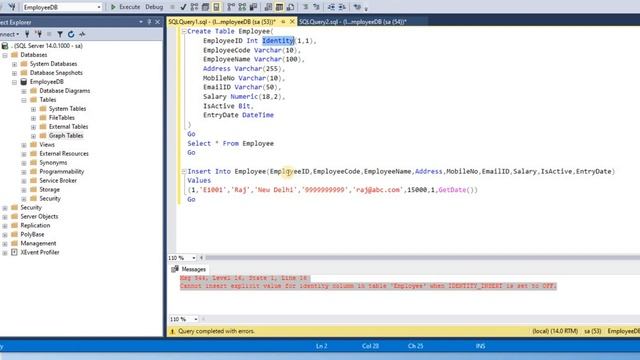
Task: Click 'Col 28' in the status bar
Action: 370,346
